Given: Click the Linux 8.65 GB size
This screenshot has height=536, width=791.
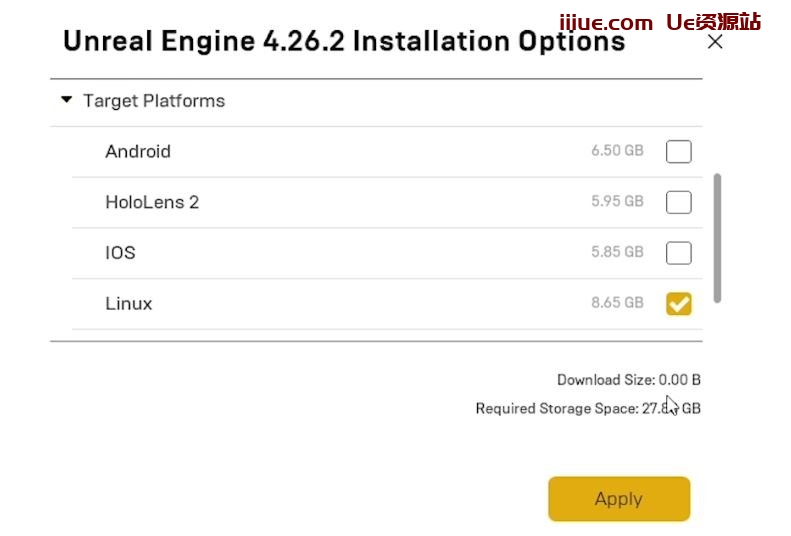Looking at the screenshot, I should tap(617, 303).
